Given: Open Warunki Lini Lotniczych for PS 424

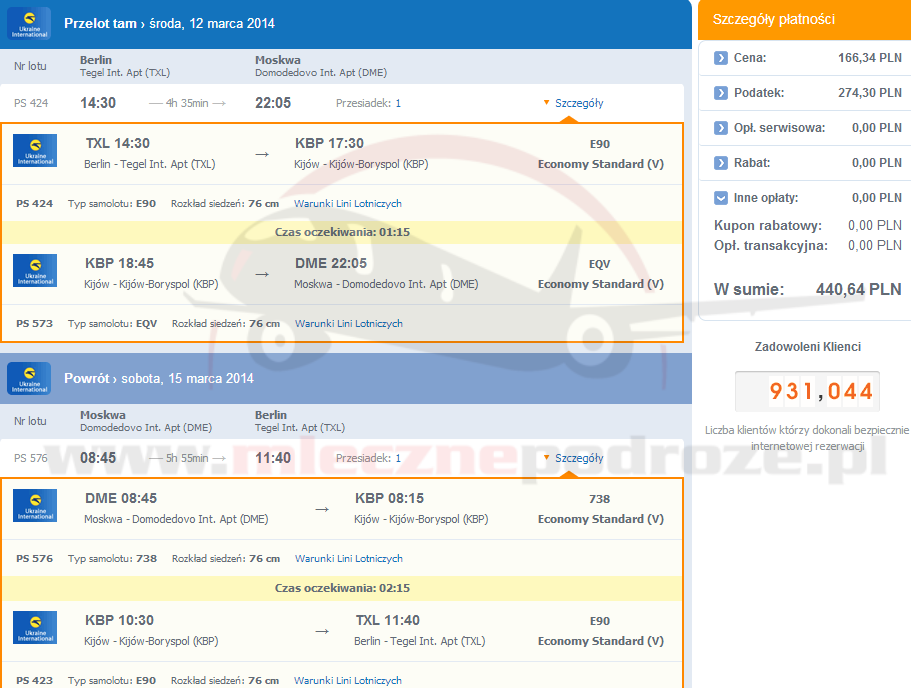Looking at the screenshot, I should point(347,204).
